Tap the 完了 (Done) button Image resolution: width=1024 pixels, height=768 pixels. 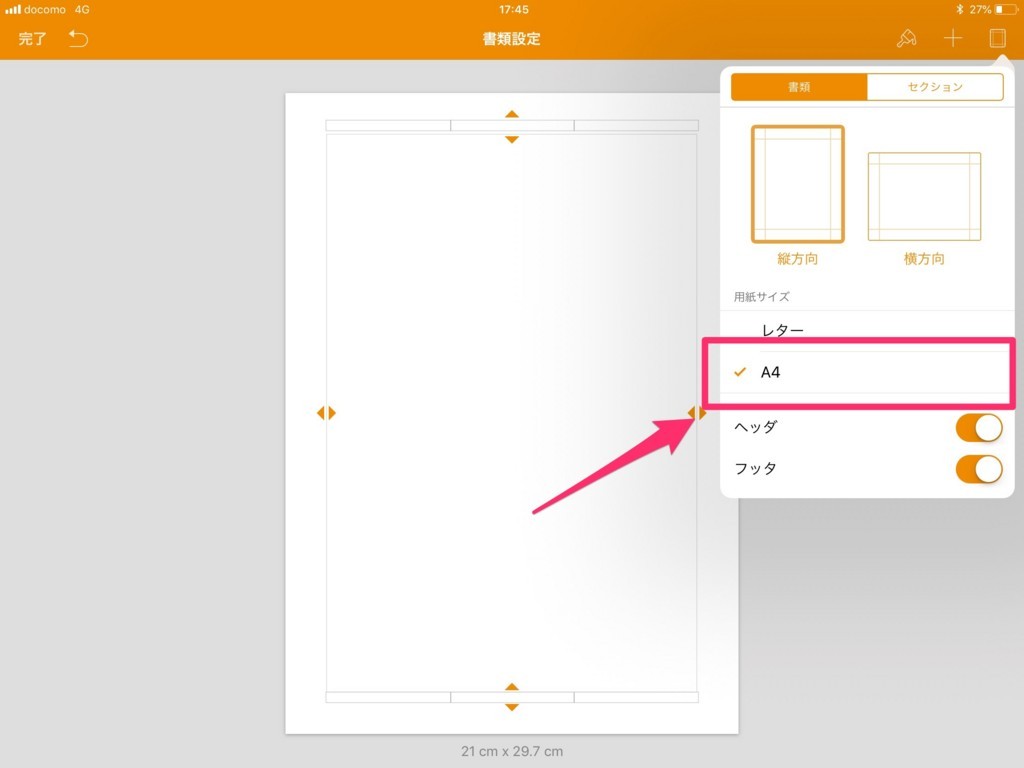[32, 39]
